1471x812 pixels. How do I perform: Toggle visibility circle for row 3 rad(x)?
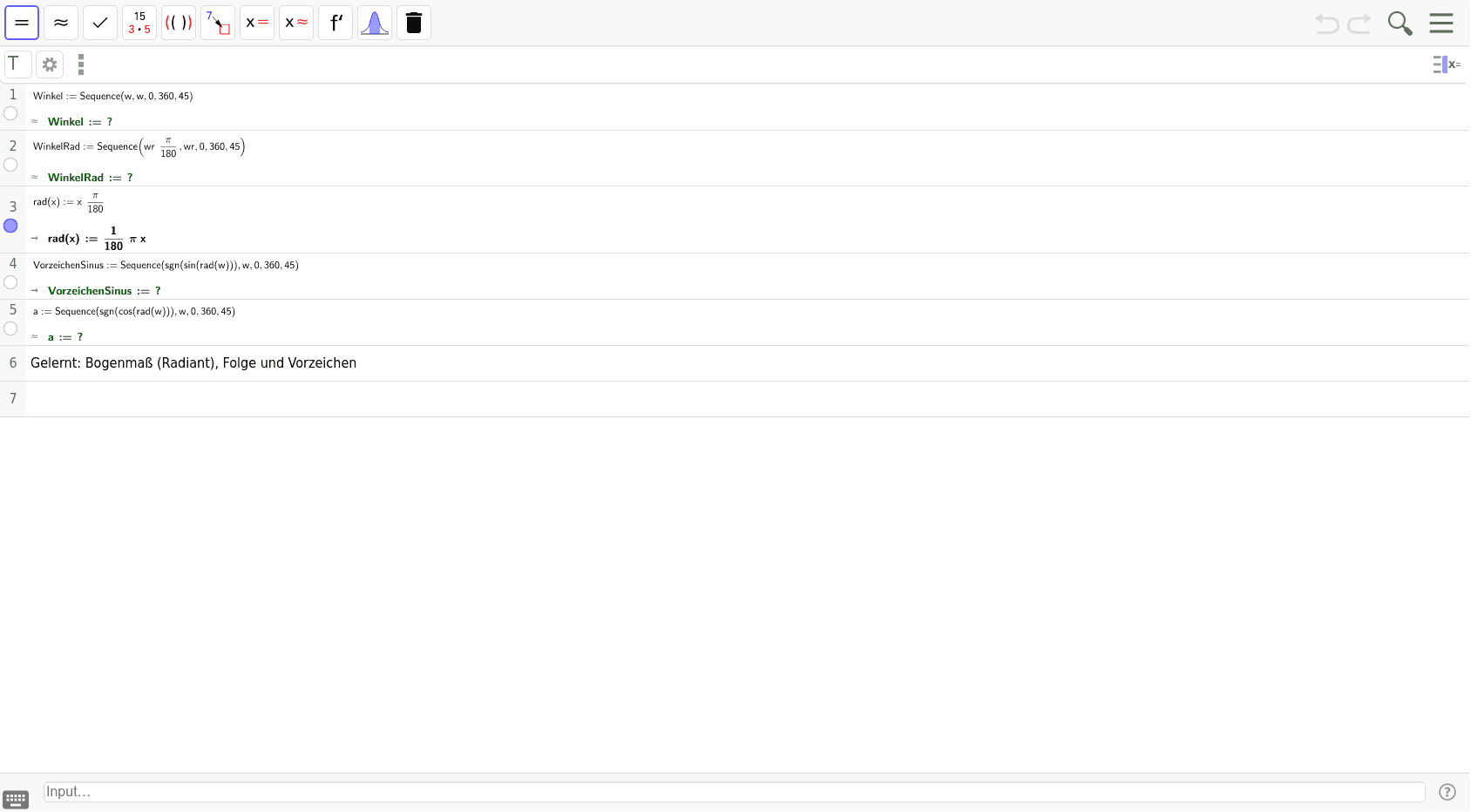10,226
